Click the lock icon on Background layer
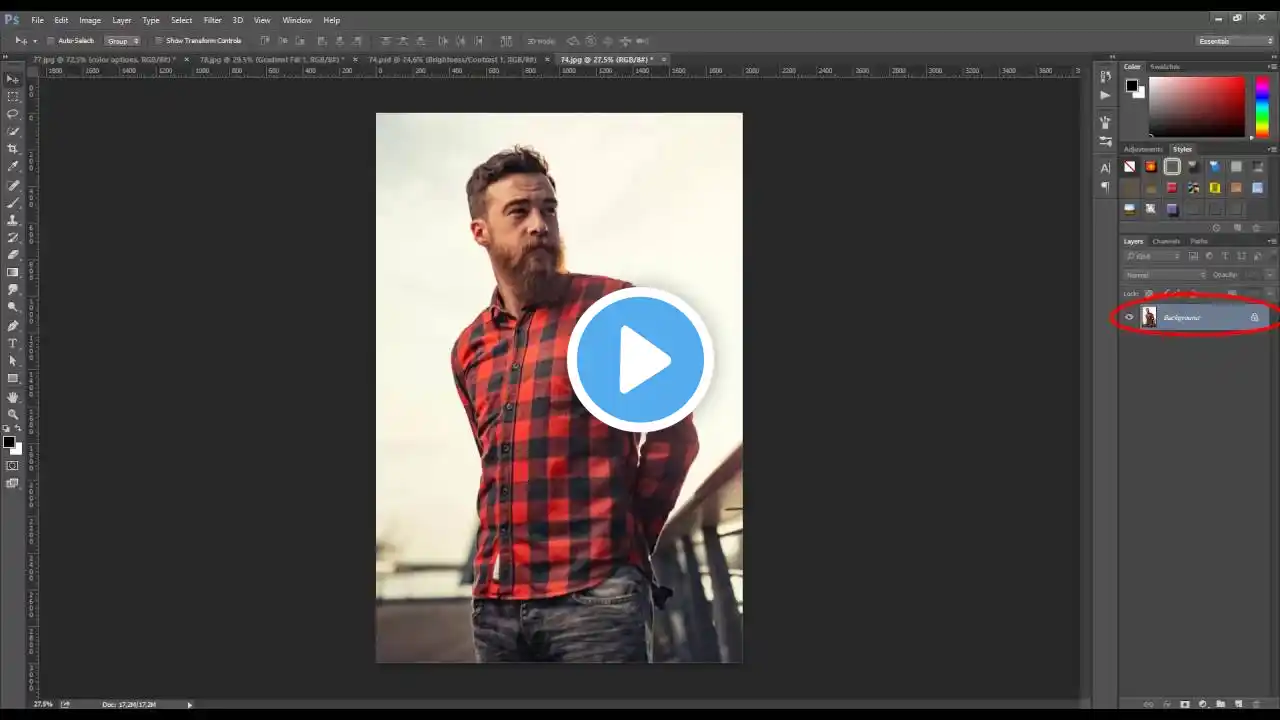 point(1254,318)
